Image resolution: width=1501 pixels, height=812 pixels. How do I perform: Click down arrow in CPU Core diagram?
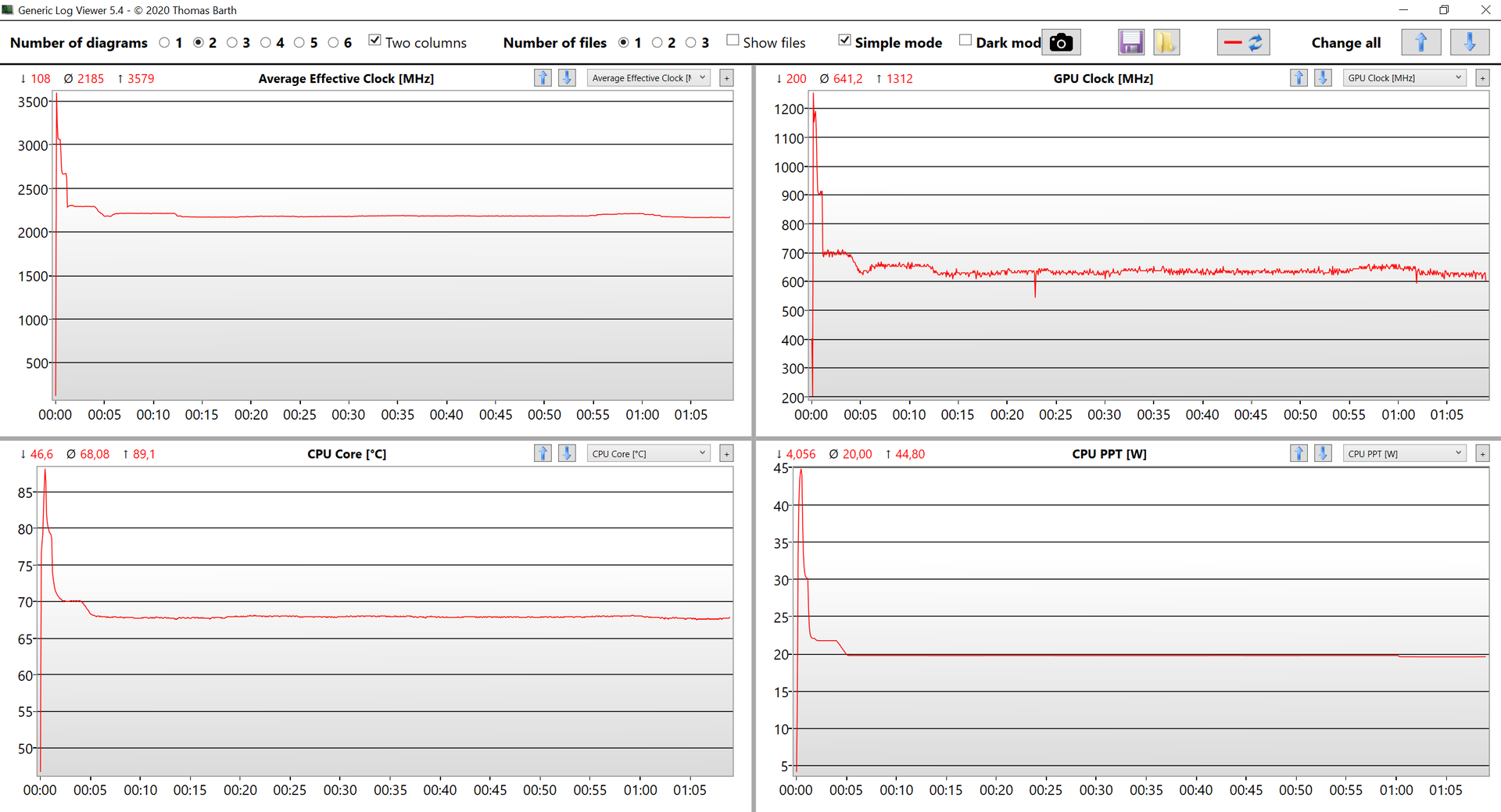pos(567,453)
